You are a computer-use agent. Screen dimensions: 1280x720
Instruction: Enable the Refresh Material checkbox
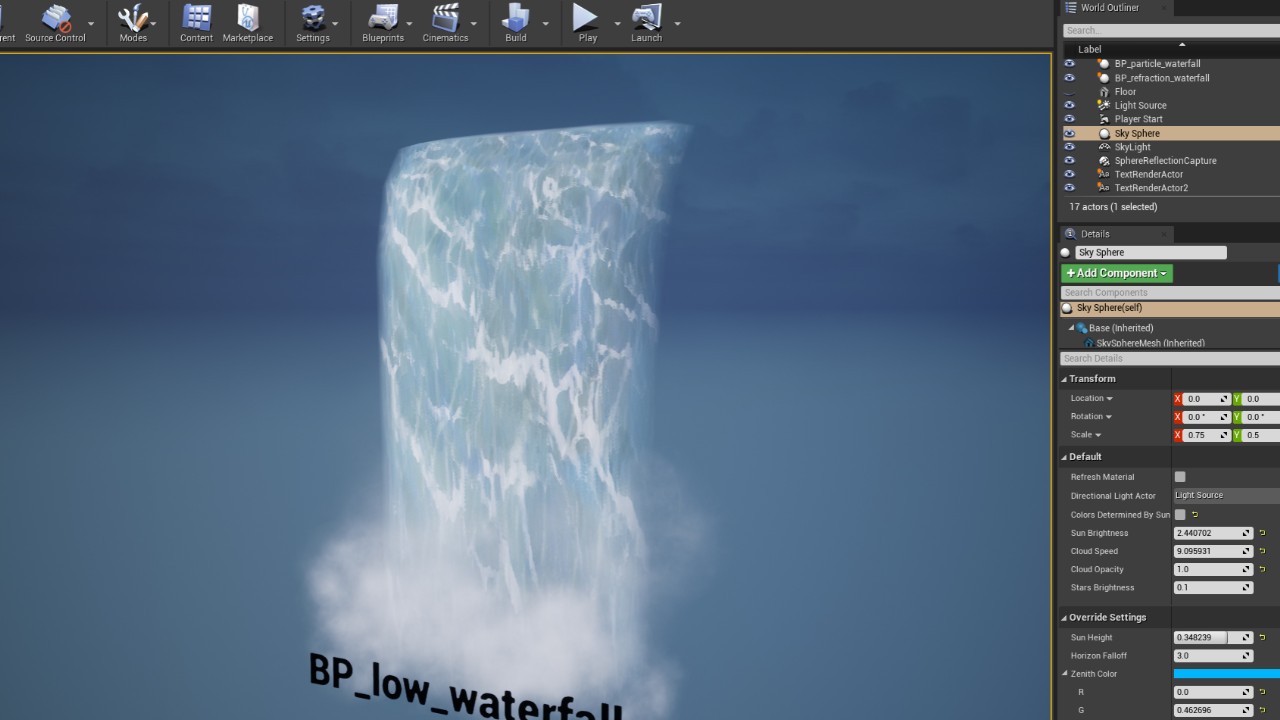1180,477
